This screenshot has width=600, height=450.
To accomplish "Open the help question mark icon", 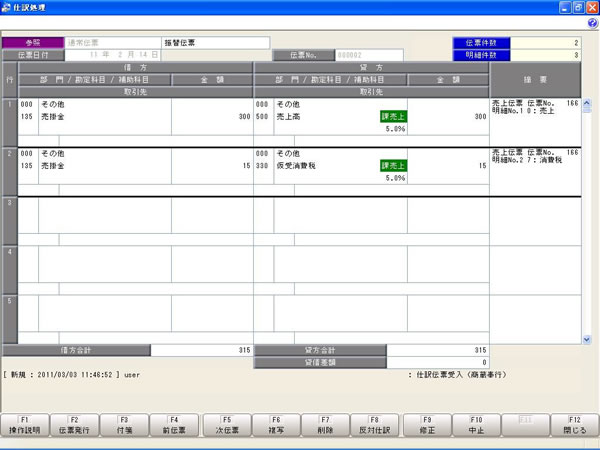I will pos(592,23).
